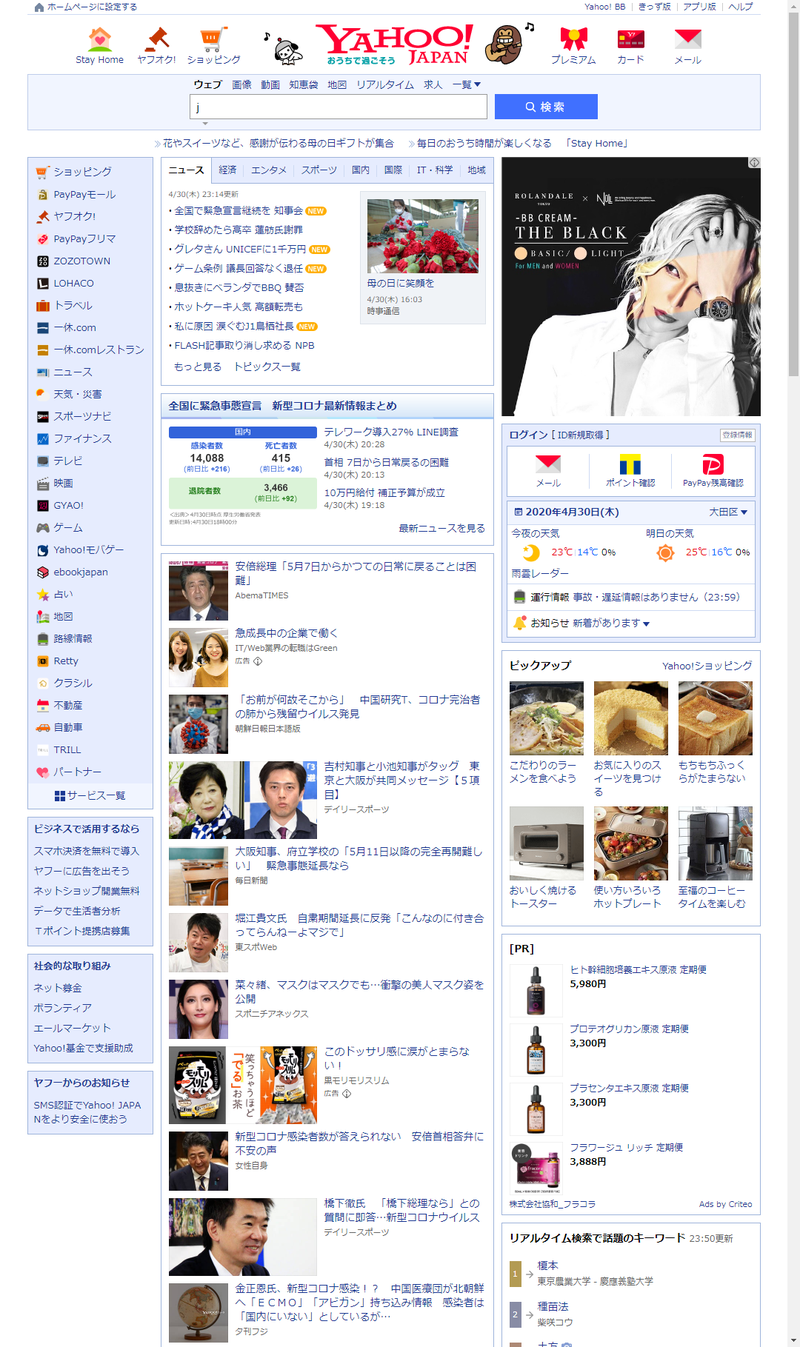Click the ad info icon on BB cream banner
Viewport: 800px width, 1347px height.
coord(754,163)
